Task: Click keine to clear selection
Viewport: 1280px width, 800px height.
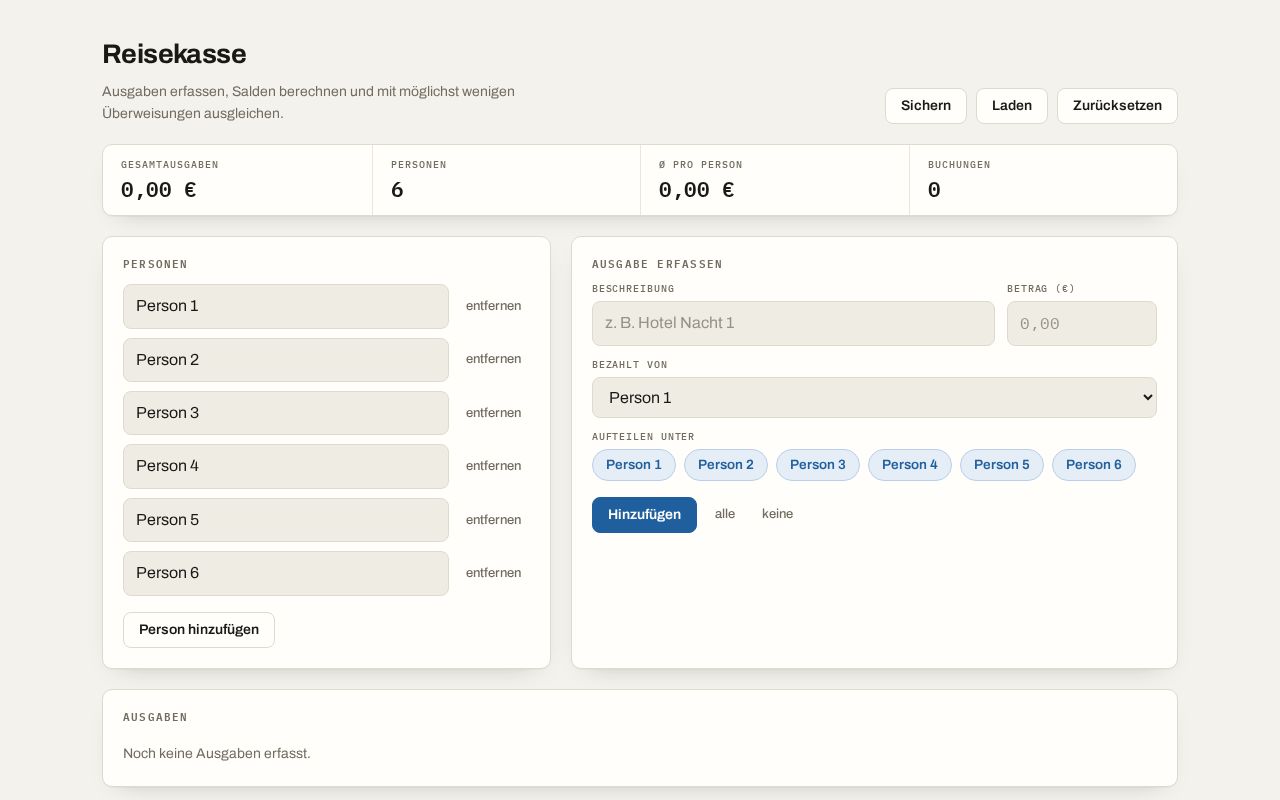Action: 777,514
